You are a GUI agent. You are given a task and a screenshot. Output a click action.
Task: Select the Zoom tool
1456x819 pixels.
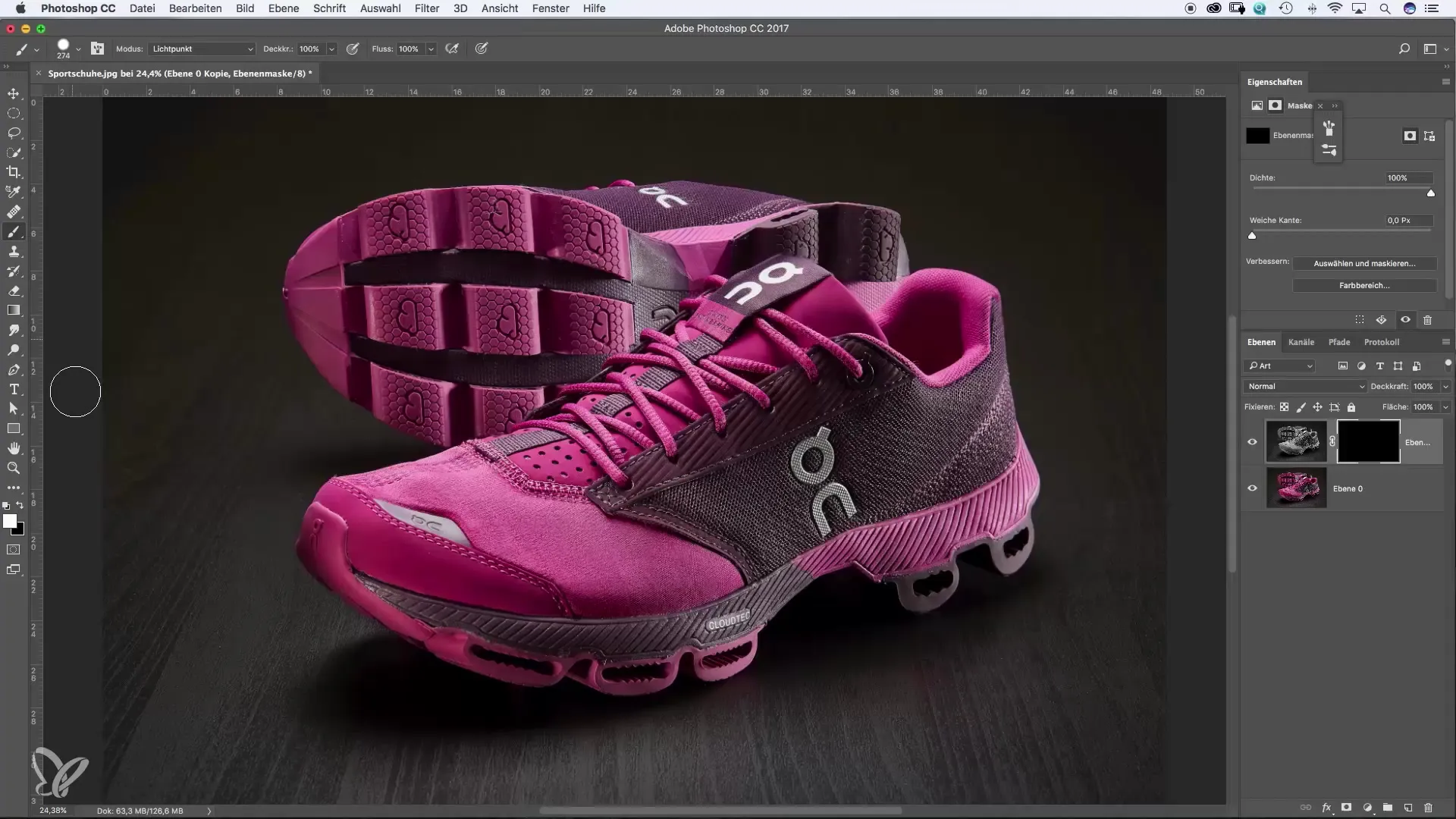(x=14, y=468)
